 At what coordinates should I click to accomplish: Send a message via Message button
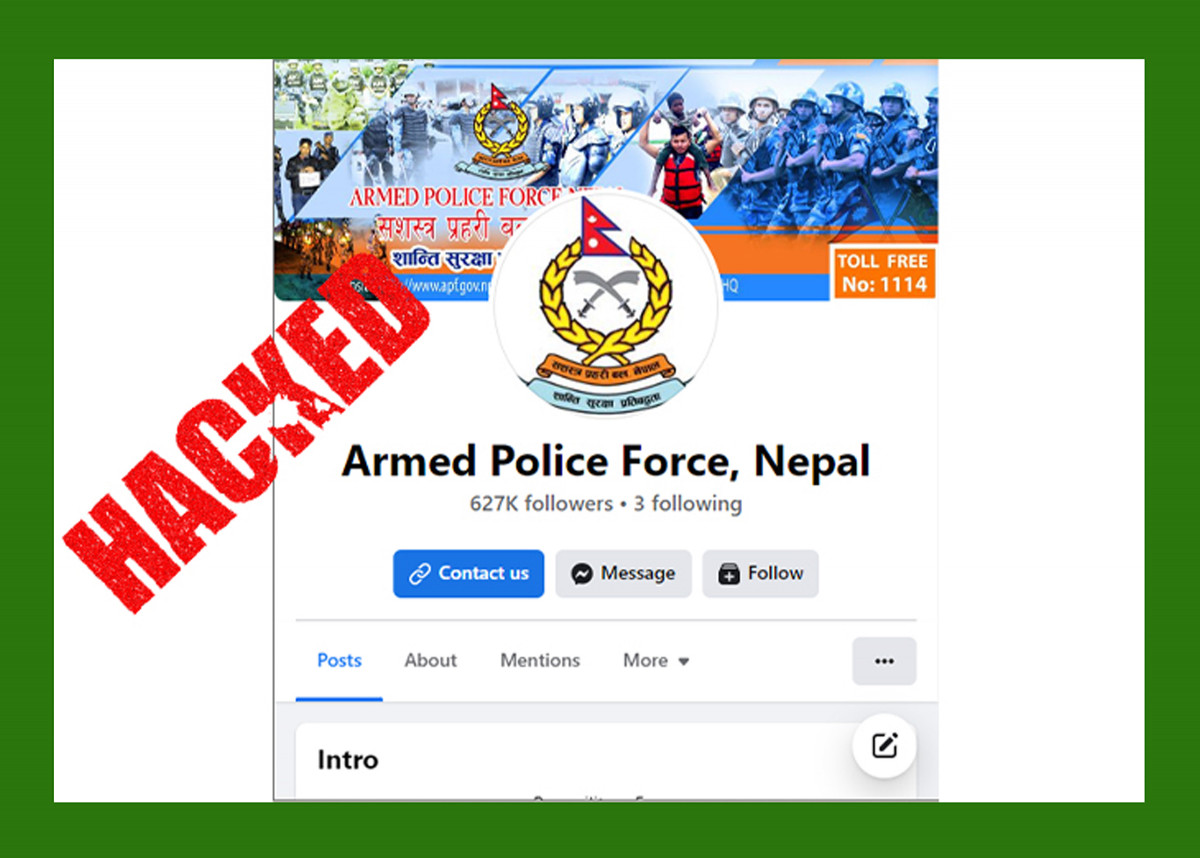click(623, 574)
